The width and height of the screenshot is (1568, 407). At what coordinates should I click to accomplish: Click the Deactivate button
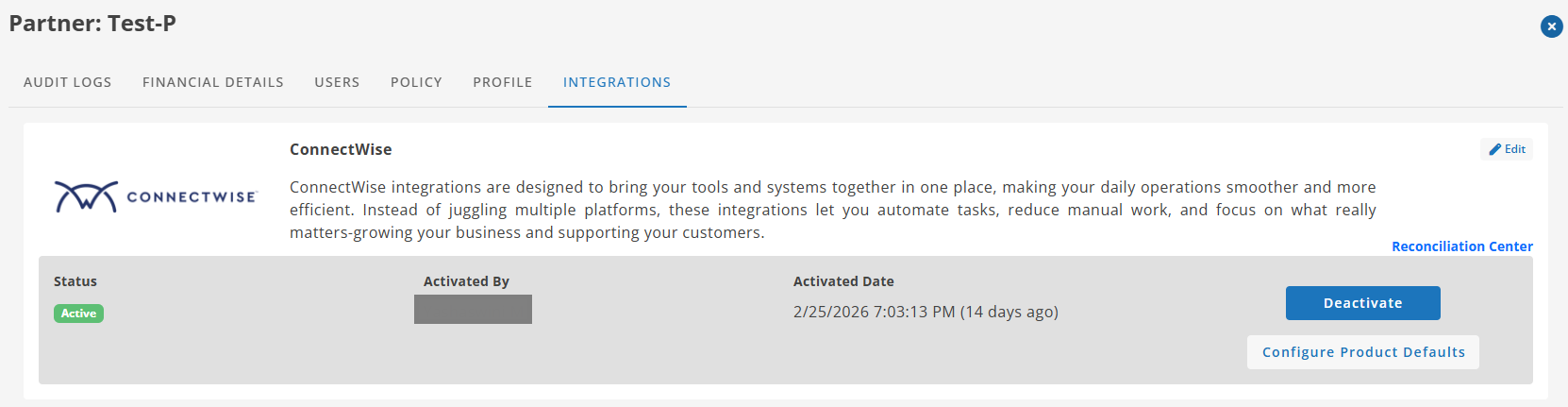[x=1362, y=303]
